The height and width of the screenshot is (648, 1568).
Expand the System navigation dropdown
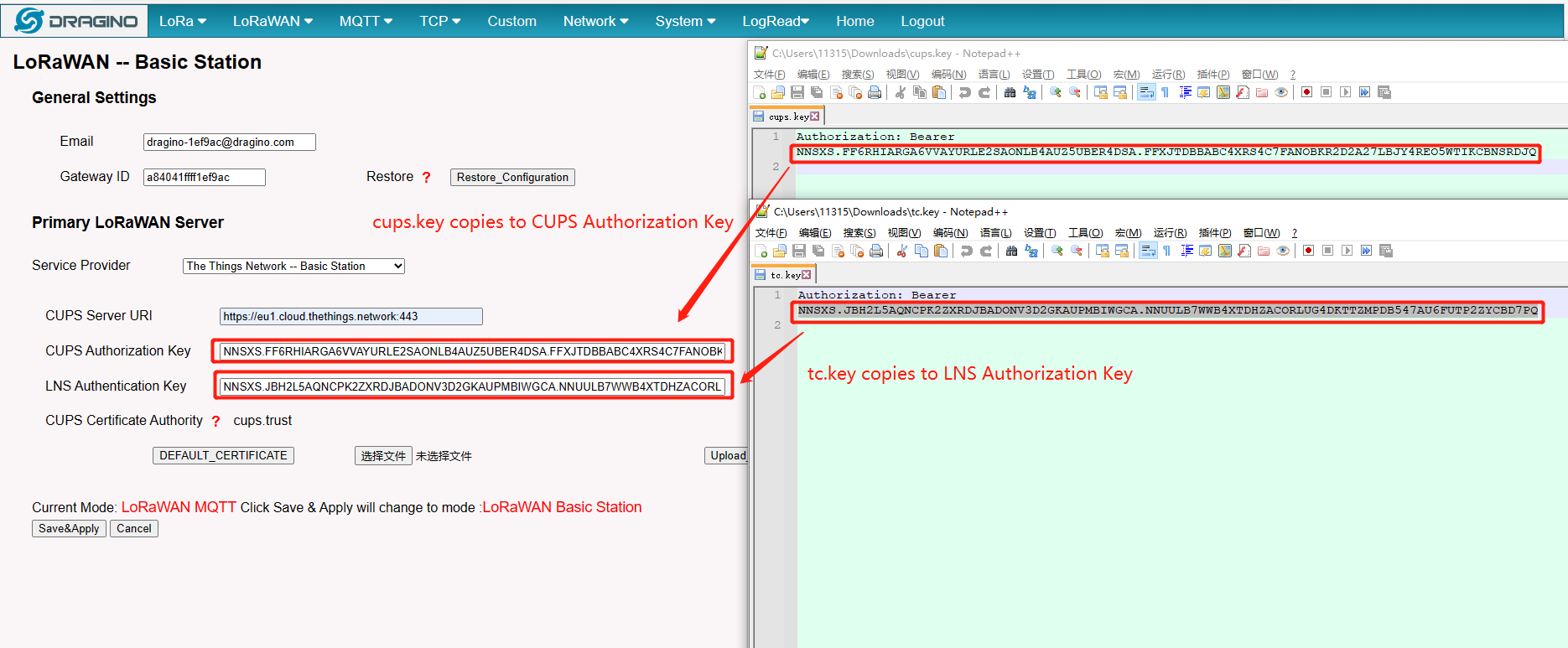coord(684,21)
